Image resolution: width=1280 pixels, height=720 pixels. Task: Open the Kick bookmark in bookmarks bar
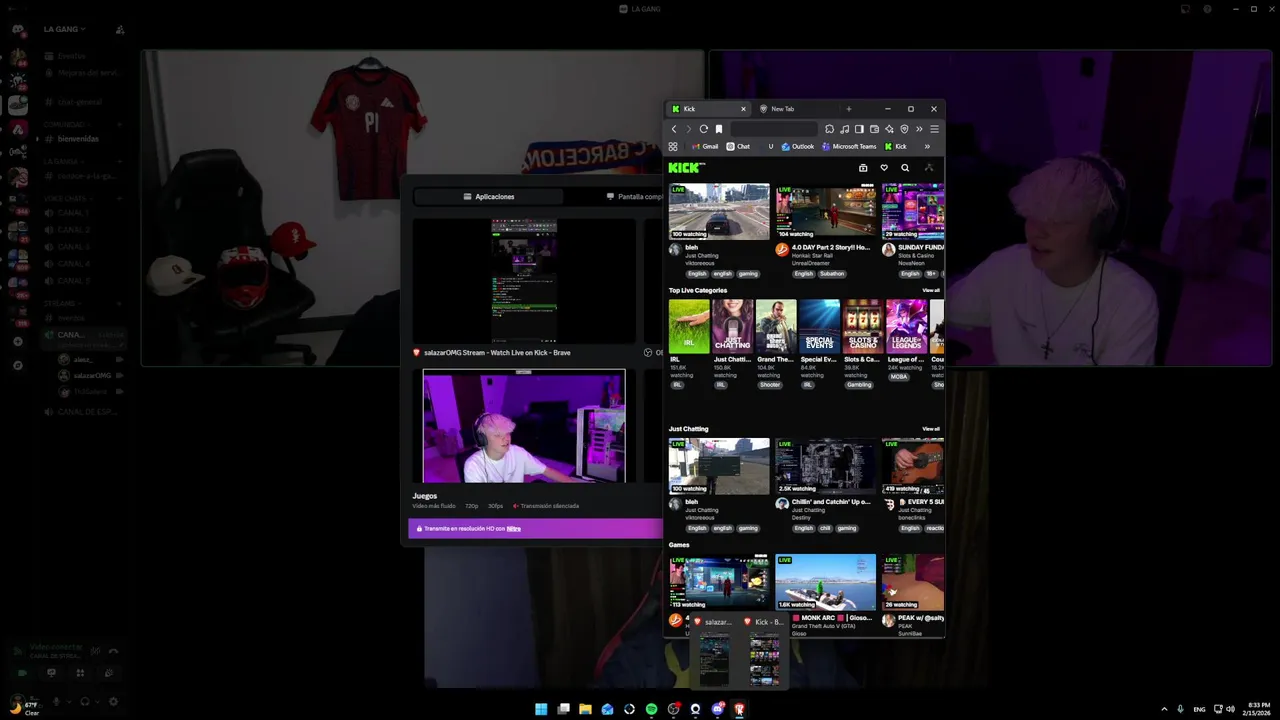click(x=896, y=146)
